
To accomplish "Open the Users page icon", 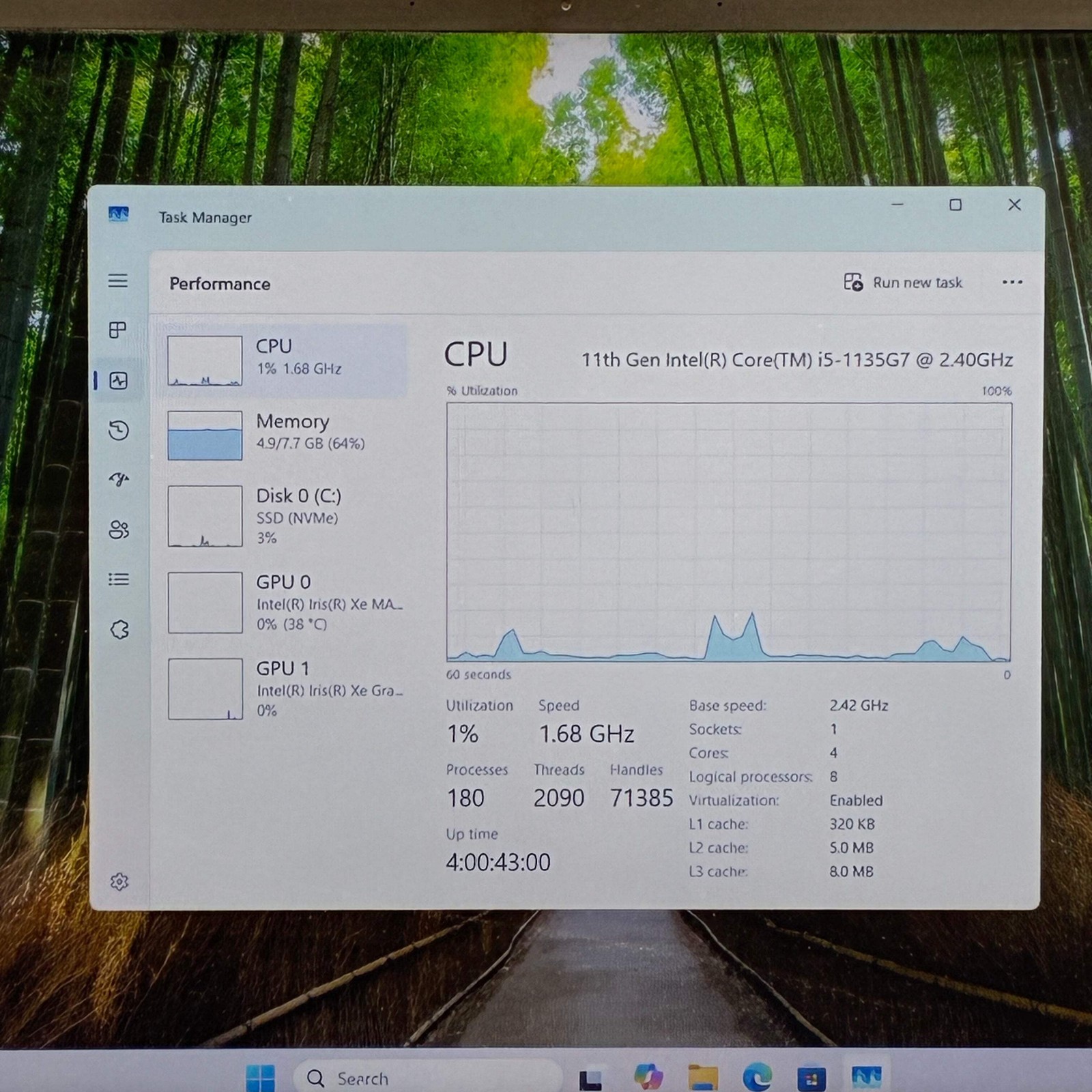I will (x=119, y=530).
